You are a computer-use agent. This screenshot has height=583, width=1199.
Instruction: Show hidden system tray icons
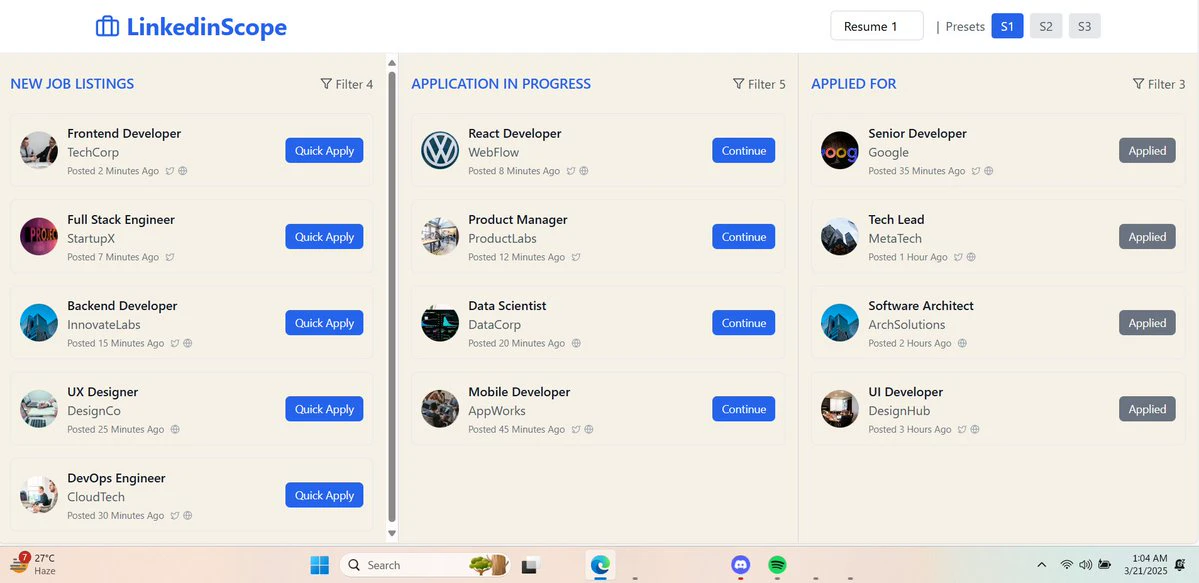[1041, 565]
